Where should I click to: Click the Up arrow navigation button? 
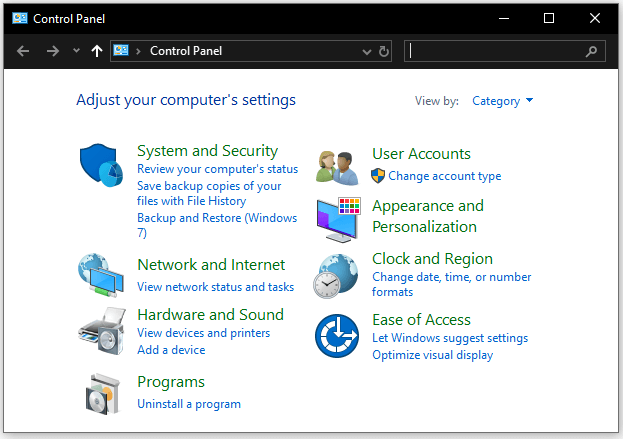click(x=96, y=51)
